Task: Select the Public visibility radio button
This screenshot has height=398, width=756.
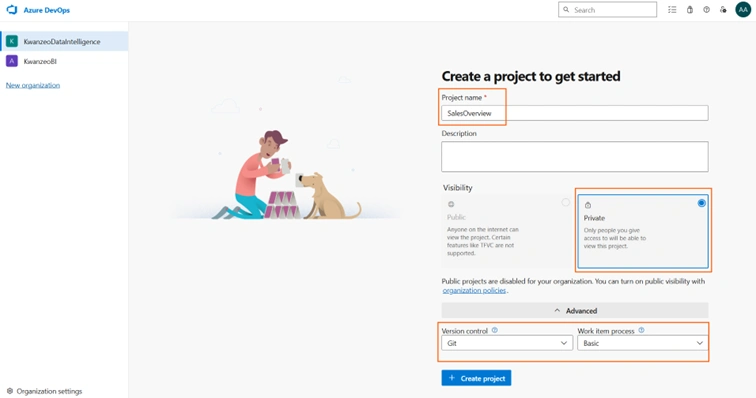Action: 566,202
